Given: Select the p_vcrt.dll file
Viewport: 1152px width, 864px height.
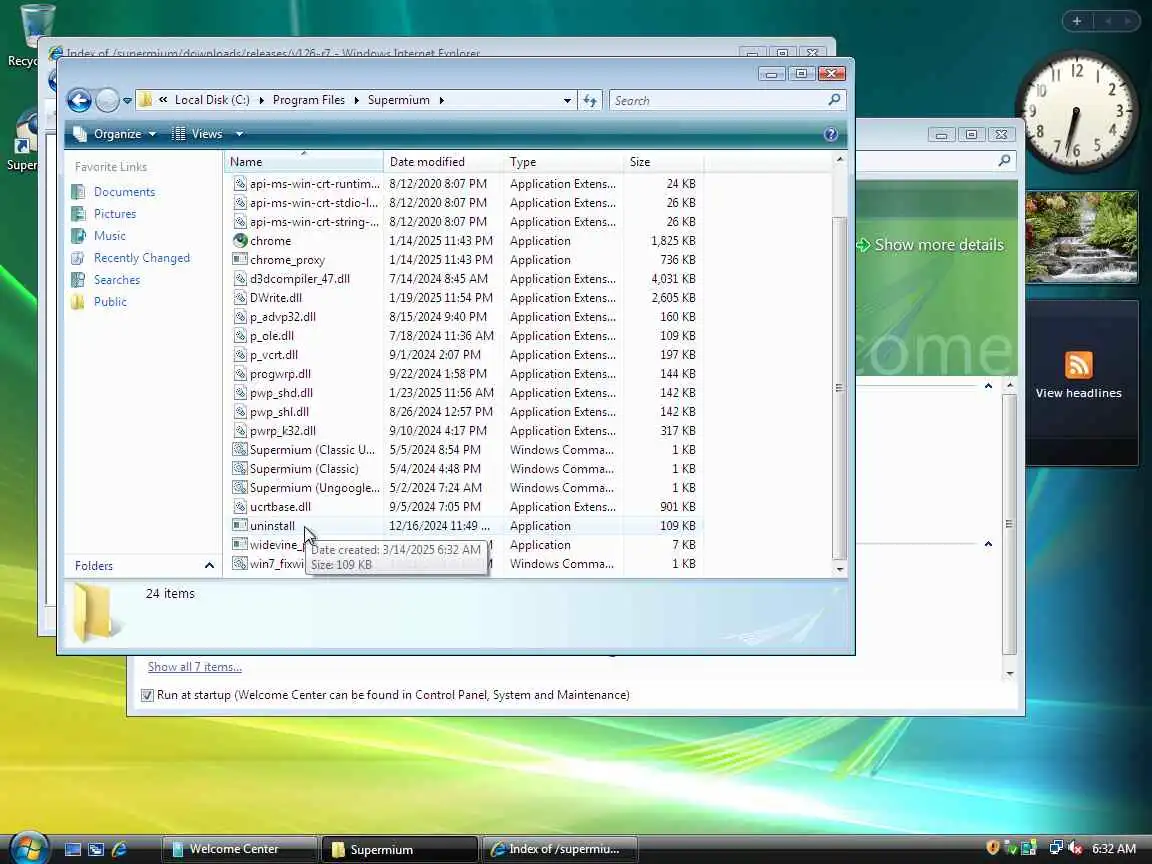Looking at the screenshot, I should click(x=273, y=355).
